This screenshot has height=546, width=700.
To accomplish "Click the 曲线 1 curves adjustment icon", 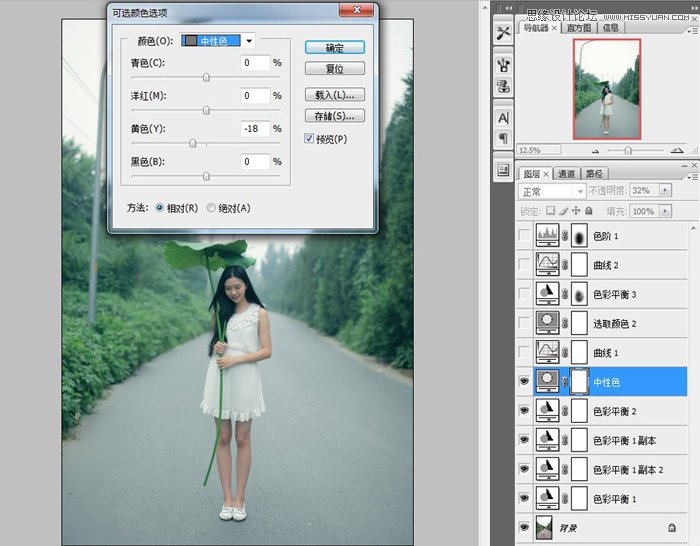I will (547, 352).
